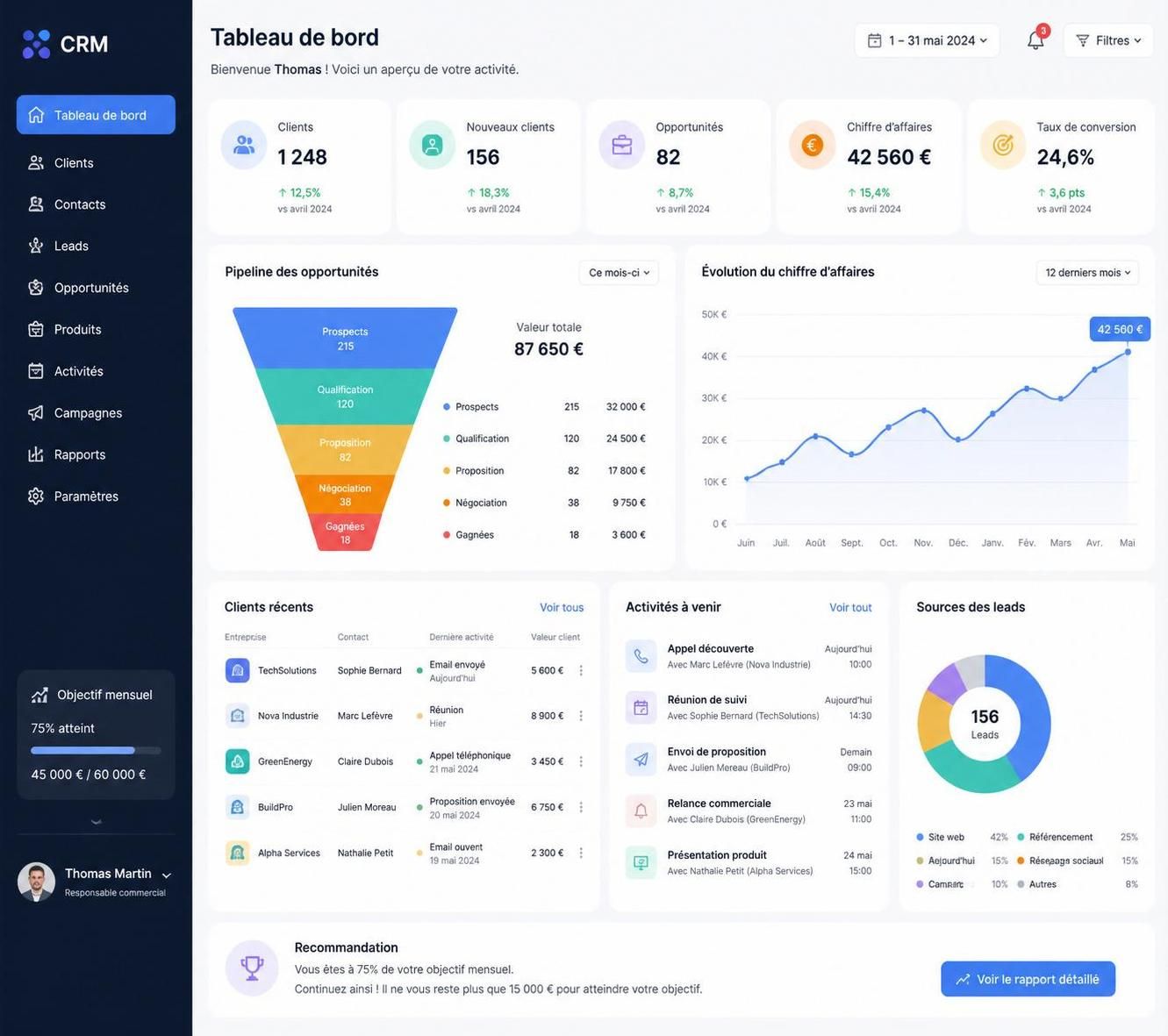Click the Nouveaux clients card icon
The image size is (1168, 1036).
point(433,145)
